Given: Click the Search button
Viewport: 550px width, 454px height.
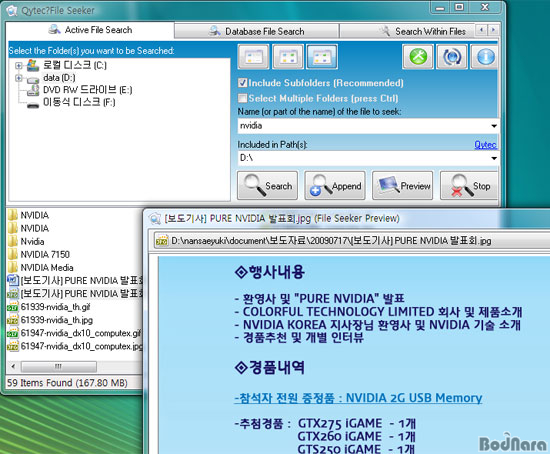Looking at the screenshot, I should pyautogui.click(x=268, y=186).
